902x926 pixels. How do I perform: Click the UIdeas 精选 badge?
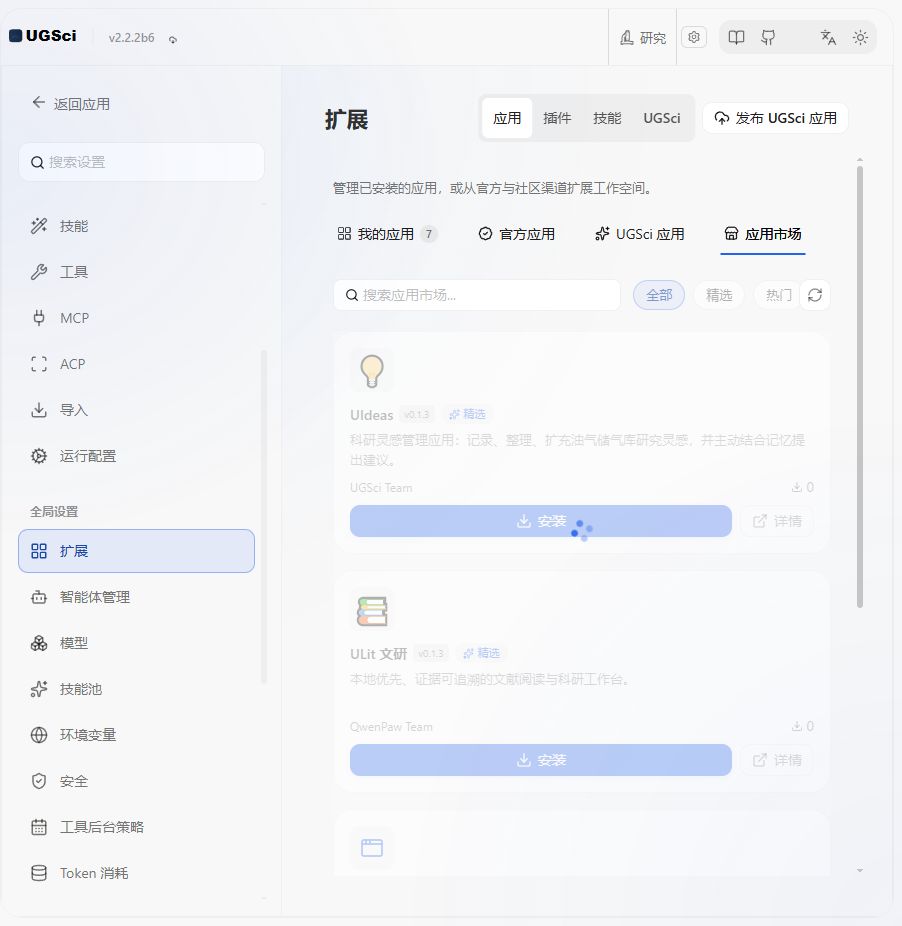click(467, 414)
